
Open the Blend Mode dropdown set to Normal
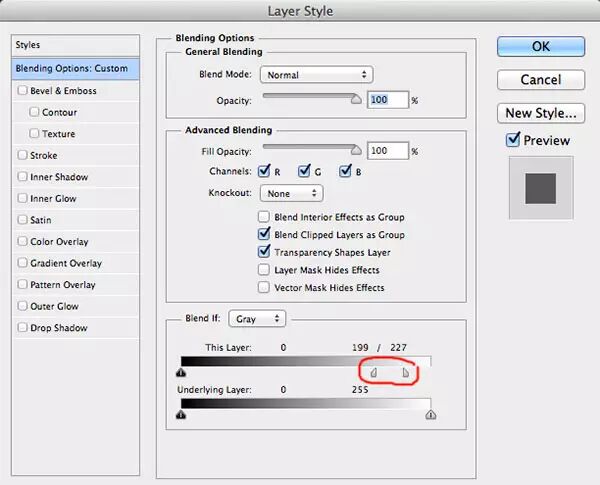click(x=316, y=75)
